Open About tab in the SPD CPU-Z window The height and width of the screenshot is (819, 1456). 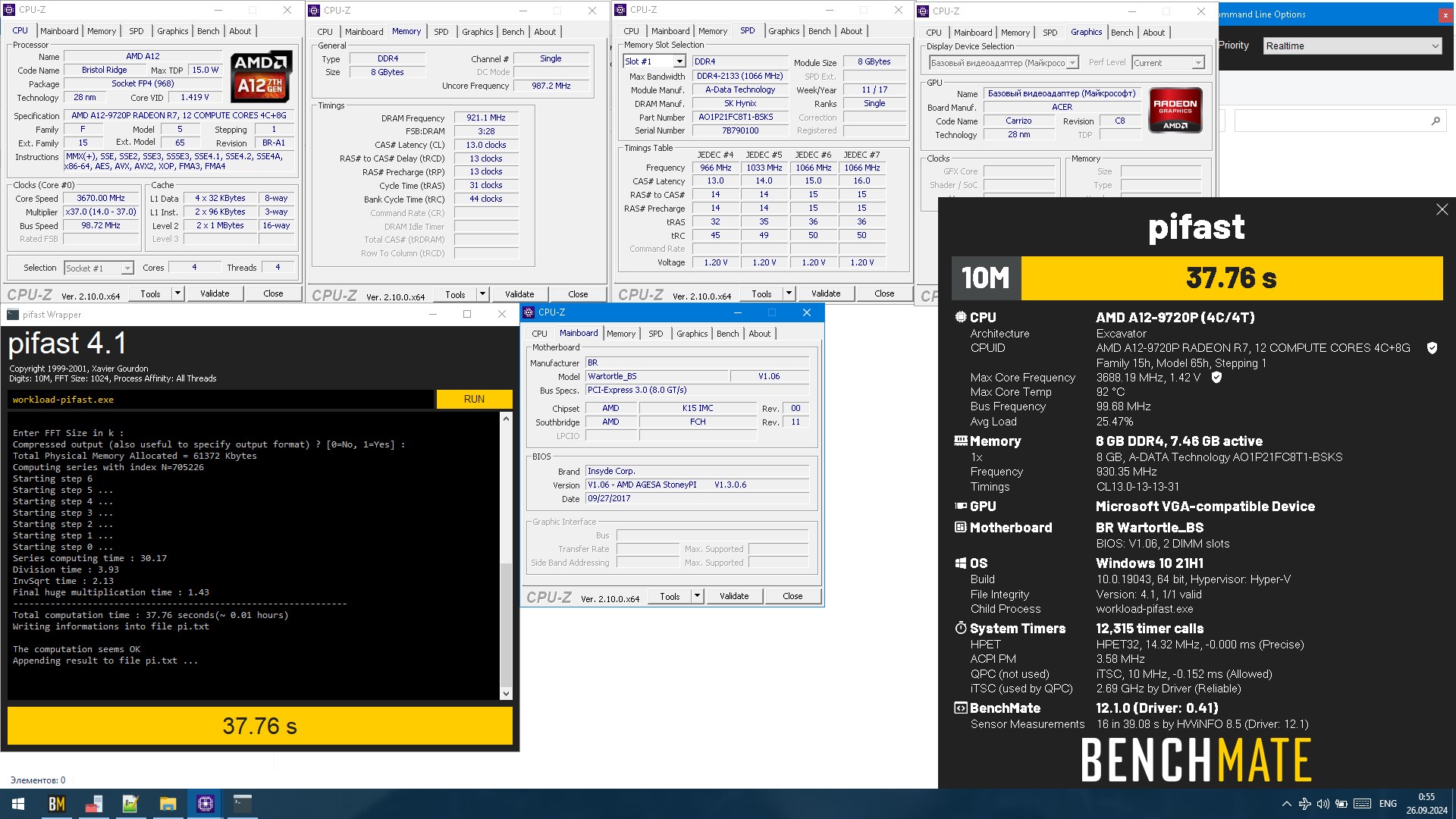[851, 31]
